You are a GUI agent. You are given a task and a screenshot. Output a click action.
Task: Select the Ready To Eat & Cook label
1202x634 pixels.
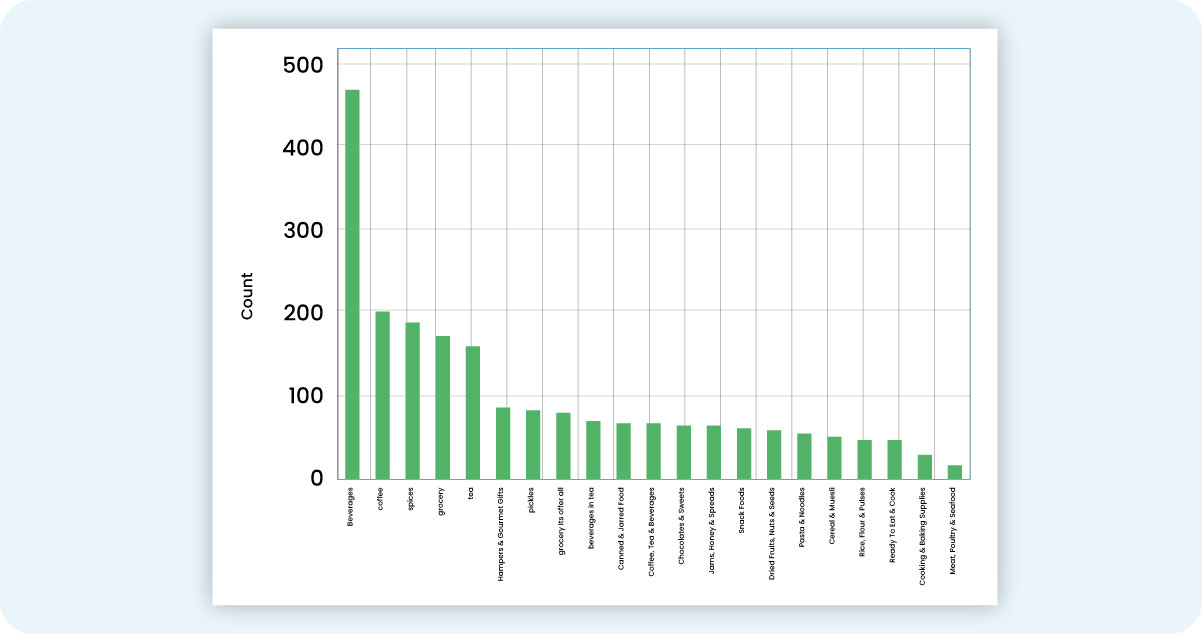(893, 527)
